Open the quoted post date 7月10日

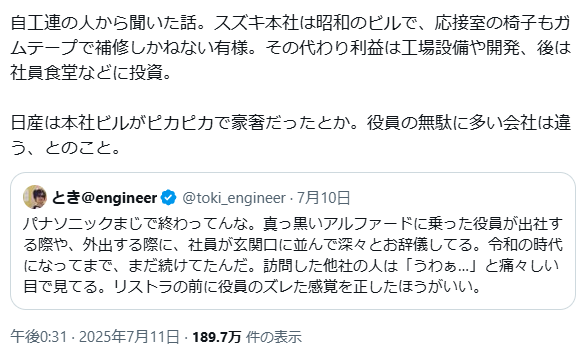point(324,198)
